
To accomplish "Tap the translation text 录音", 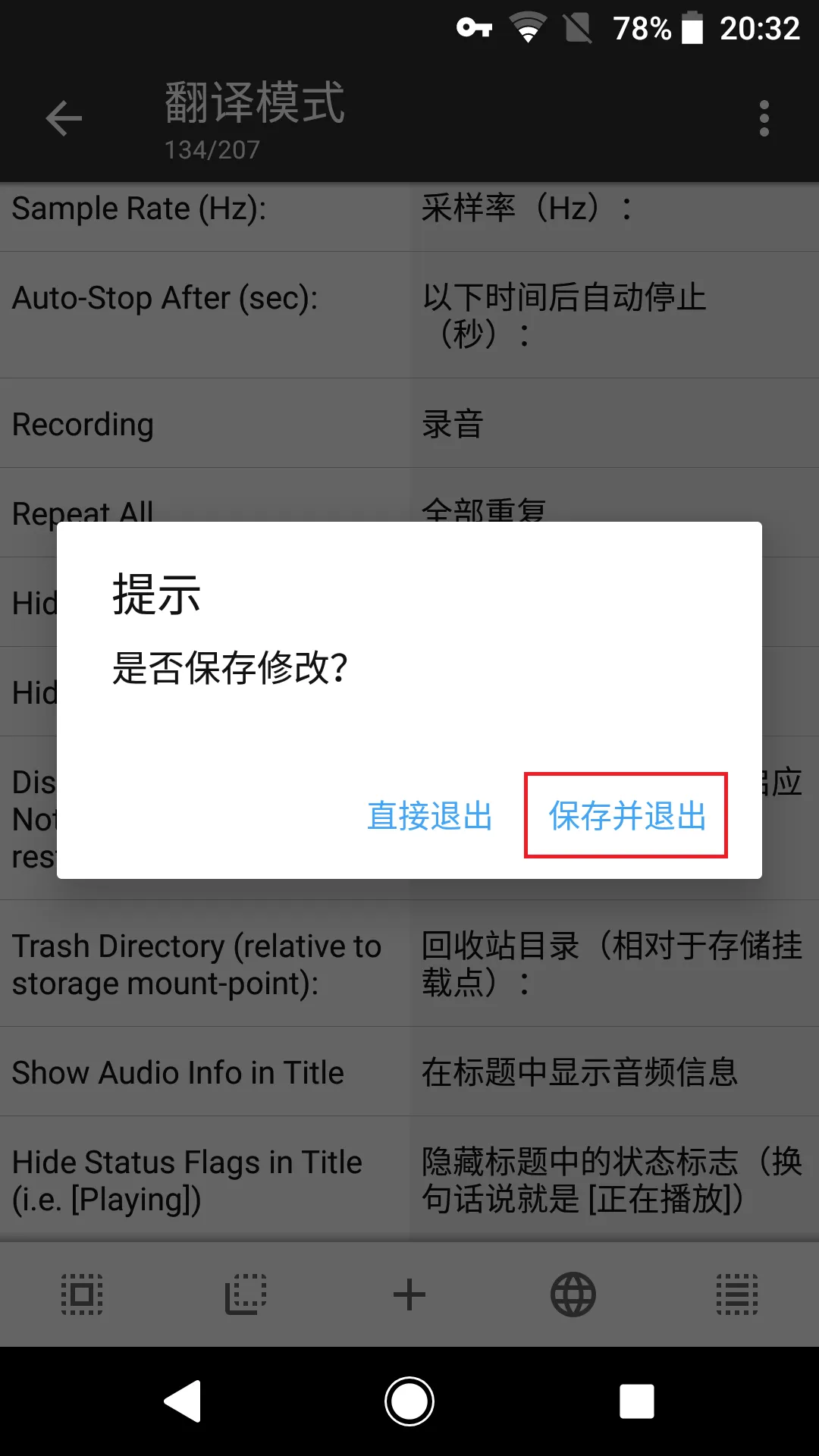I will [453, 424].
